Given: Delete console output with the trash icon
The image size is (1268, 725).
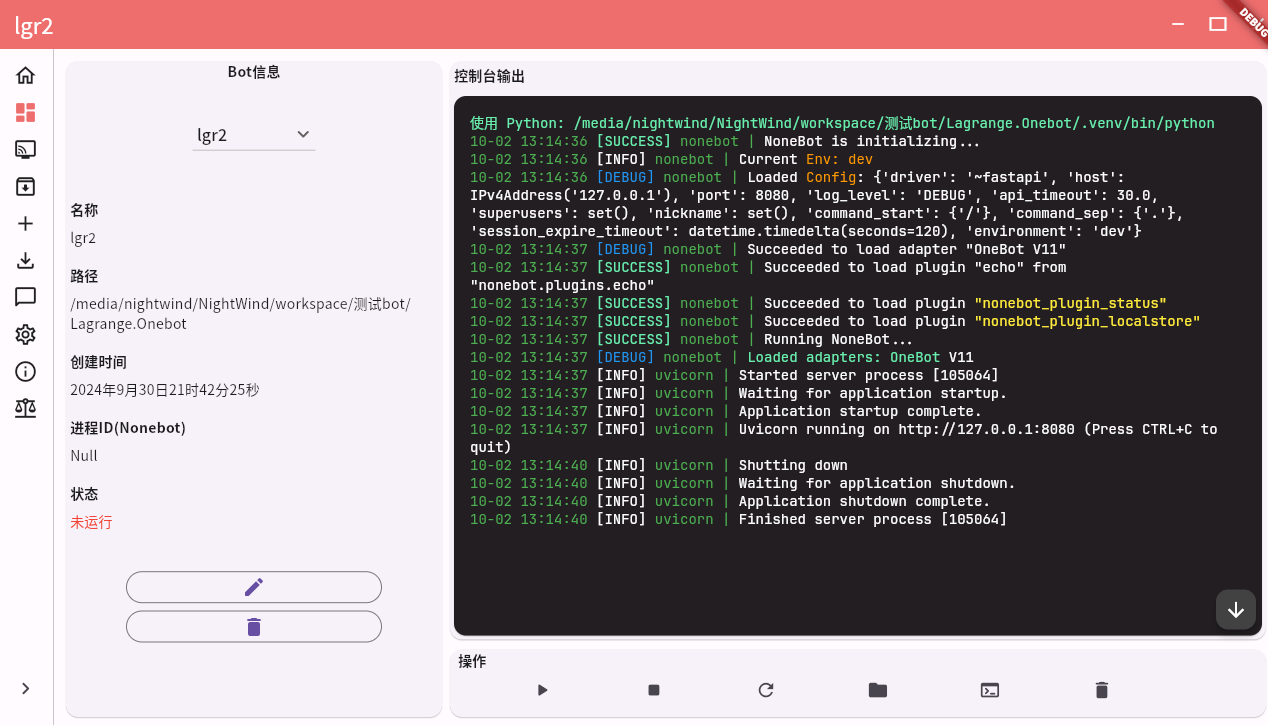Looking at the screenshot, I should tap(1101, 690).
